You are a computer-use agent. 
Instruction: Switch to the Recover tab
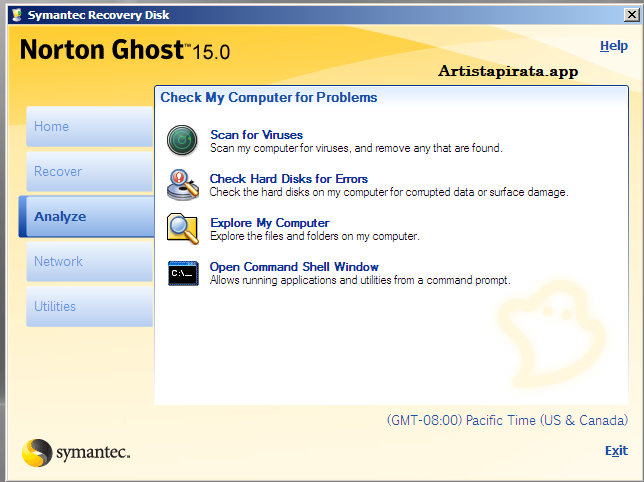tap(90, 172)
